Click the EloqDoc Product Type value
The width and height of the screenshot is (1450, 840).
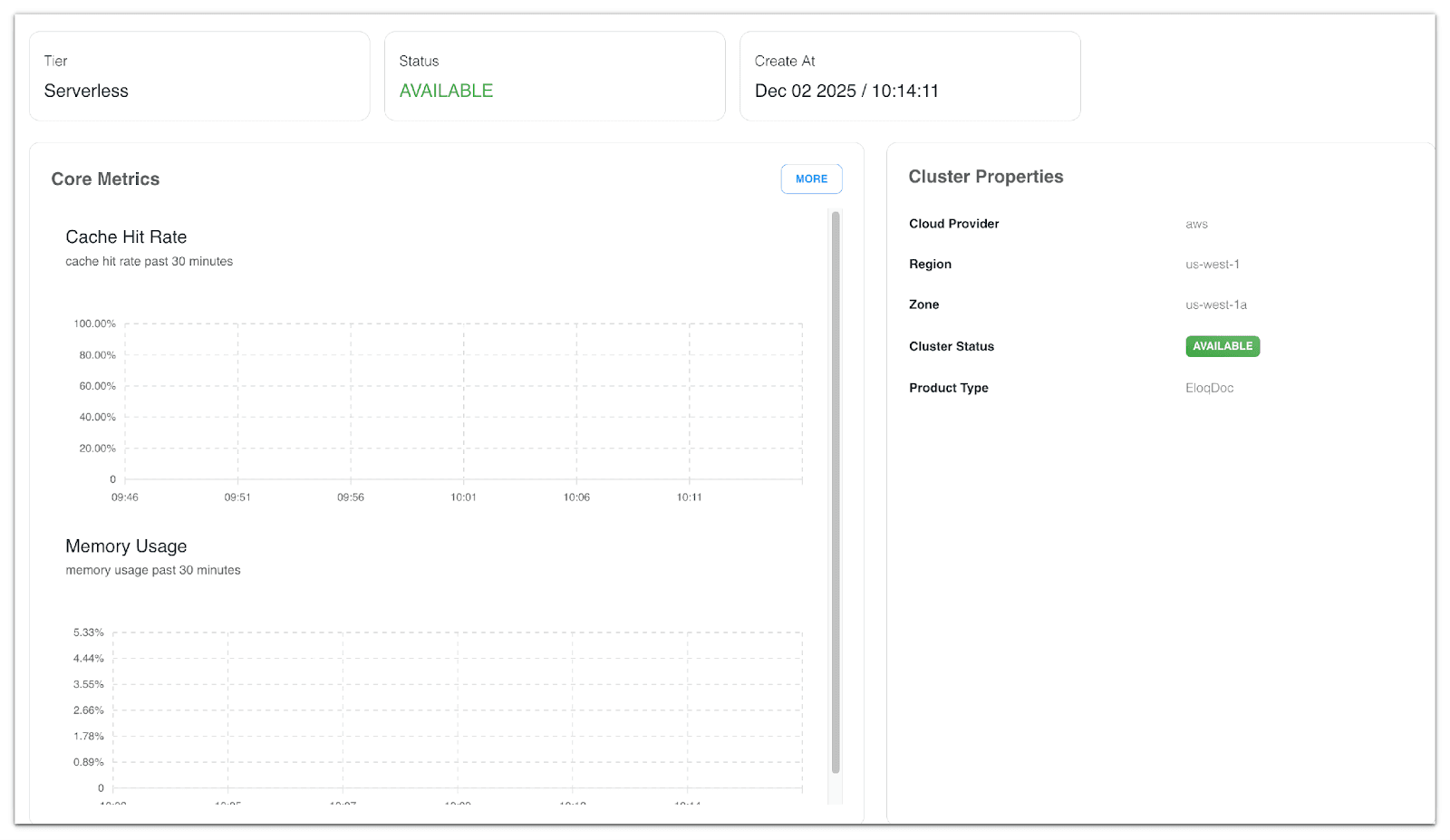click(1209, 388)
